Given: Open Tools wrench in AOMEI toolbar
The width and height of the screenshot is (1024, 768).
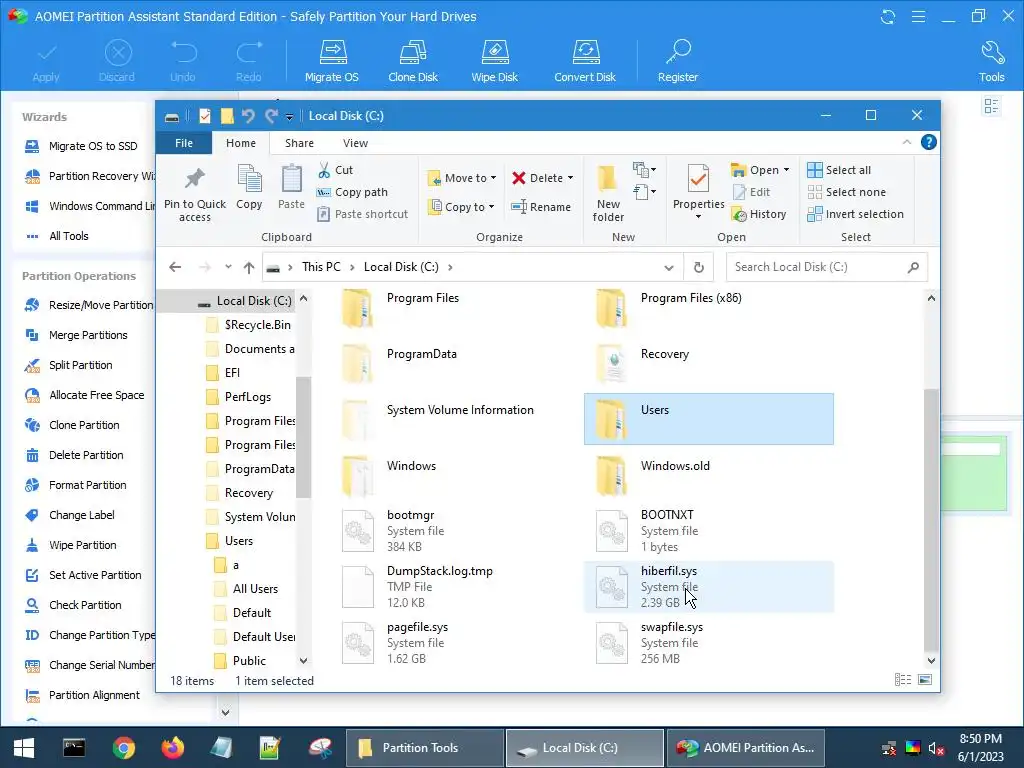Looking at the screenshot, I should pos(991,61).
